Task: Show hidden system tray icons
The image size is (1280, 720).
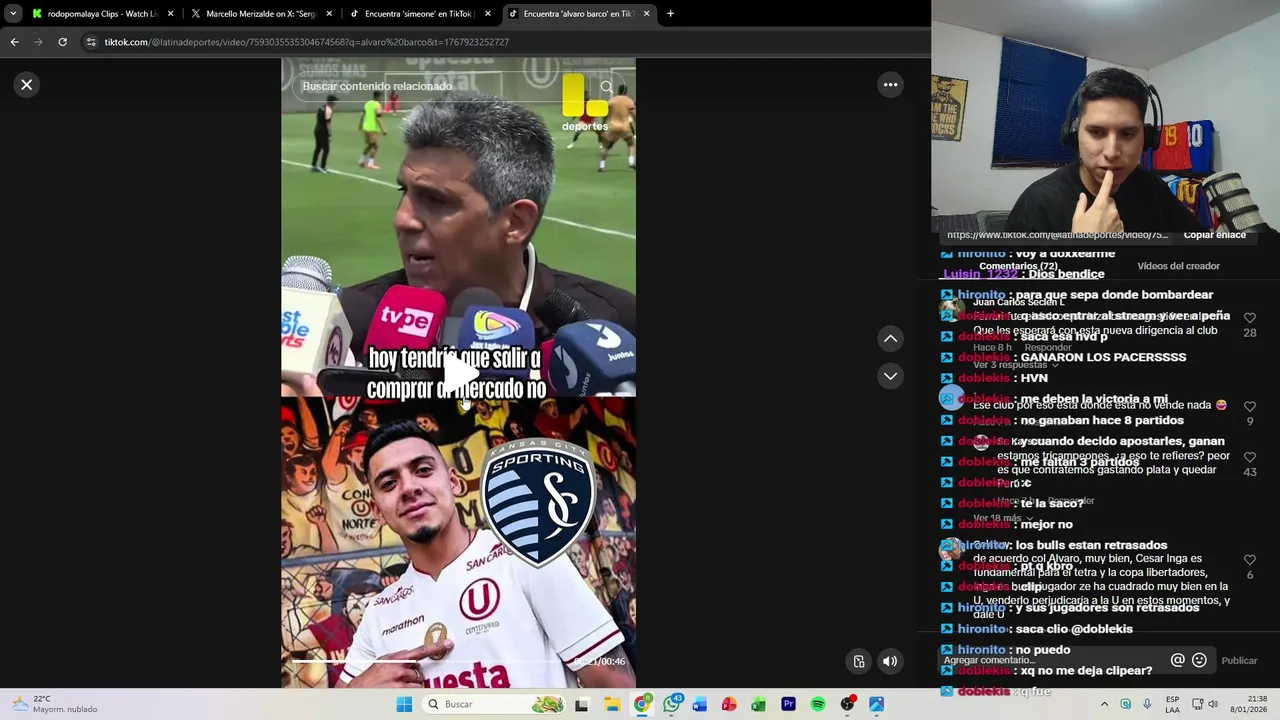Action: point(1104,704)
